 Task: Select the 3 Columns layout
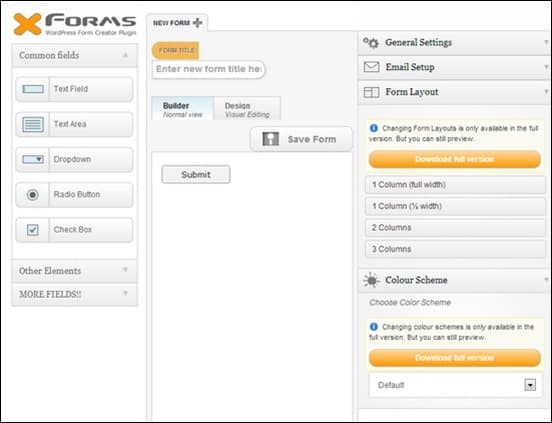pos(455,249)
